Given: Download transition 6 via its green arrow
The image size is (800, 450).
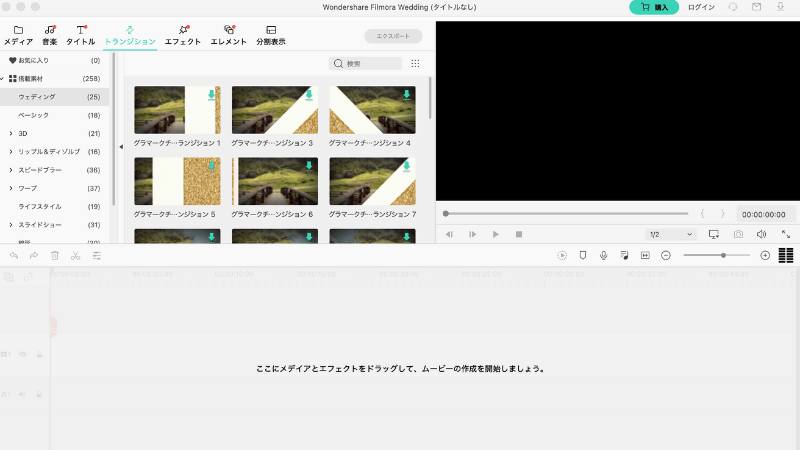Looking at the screenshot, I should point(309,166).
